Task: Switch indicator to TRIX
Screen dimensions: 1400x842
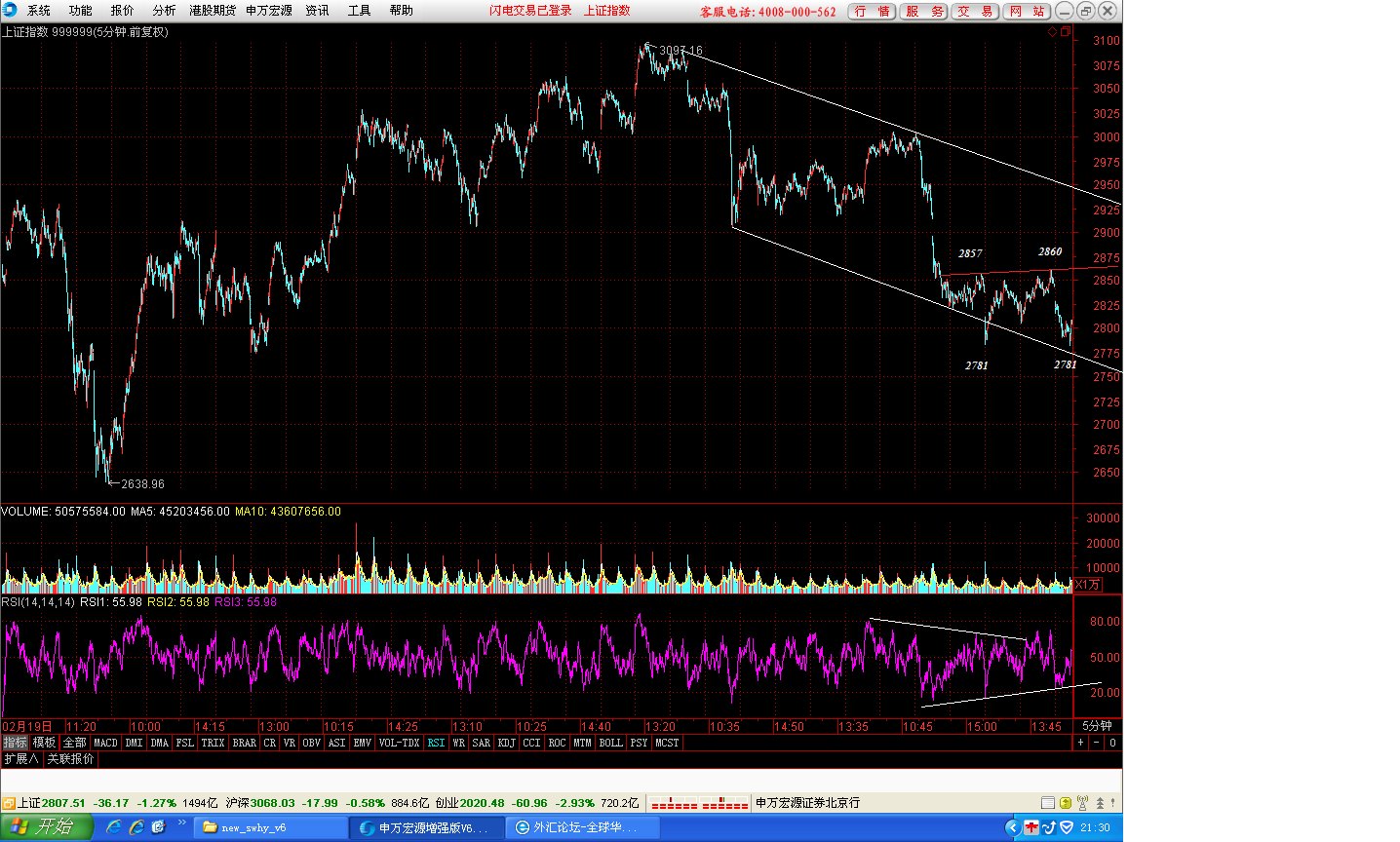Action: pos(213,743)
